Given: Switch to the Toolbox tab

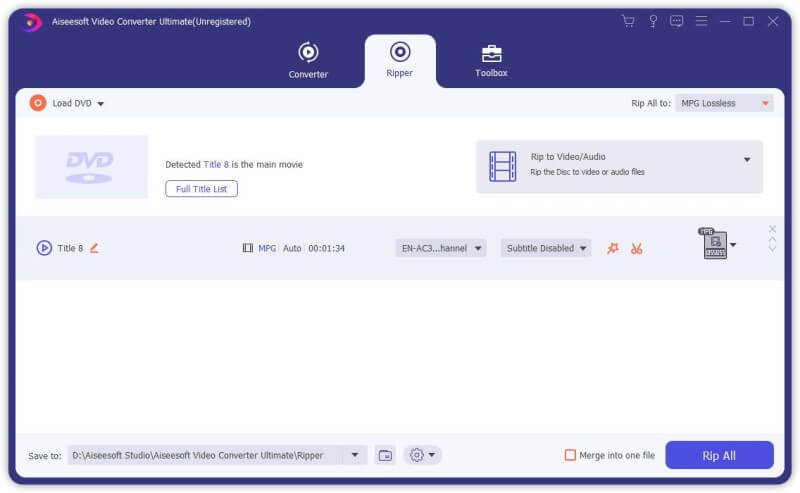Looking at the screenshot, I should (x=491, y=60).
